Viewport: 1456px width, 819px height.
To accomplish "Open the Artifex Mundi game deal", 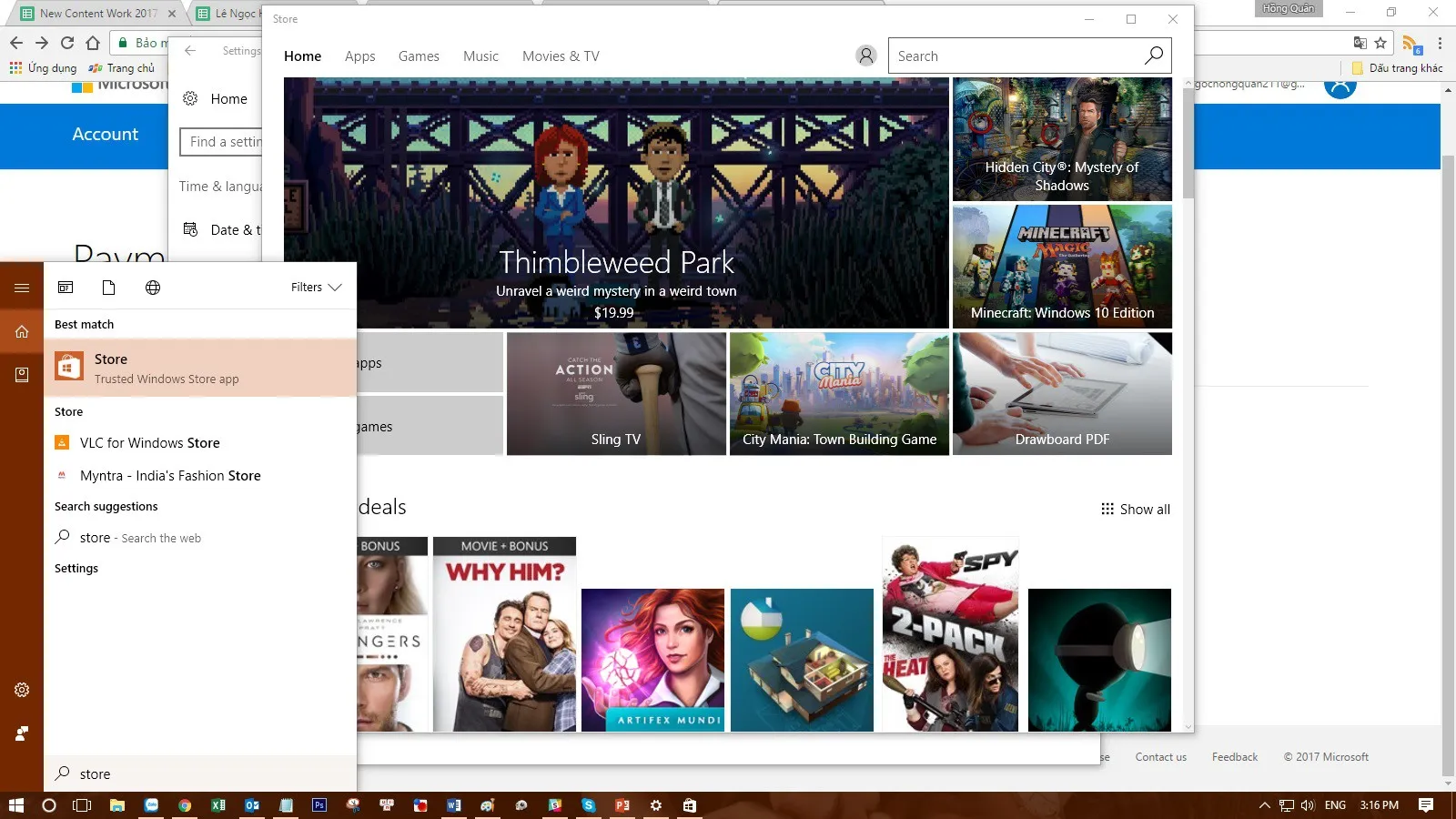I will [652, 660].
